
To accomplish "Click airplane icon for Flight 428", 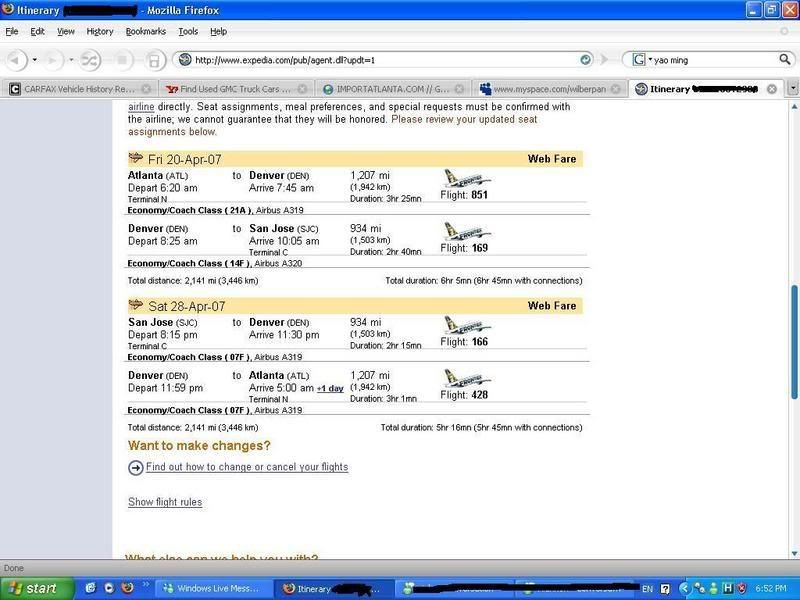I will tap(466, 379).
